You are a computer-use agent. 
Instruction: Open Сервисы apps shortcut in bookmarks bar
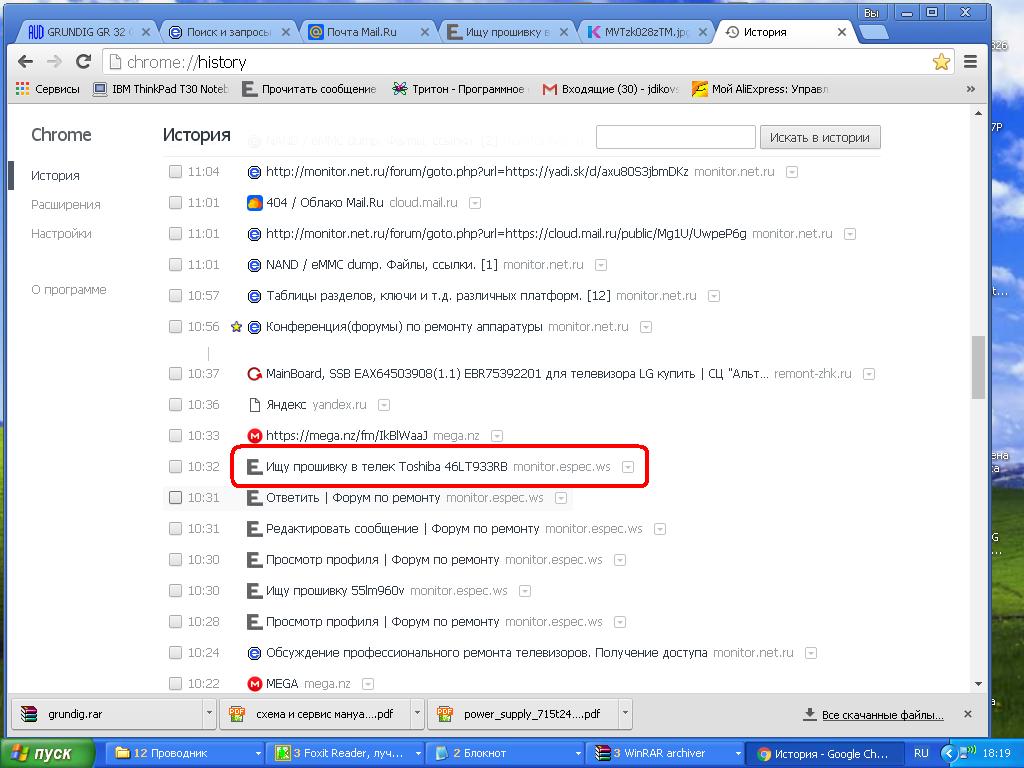(x=48, y=89)
